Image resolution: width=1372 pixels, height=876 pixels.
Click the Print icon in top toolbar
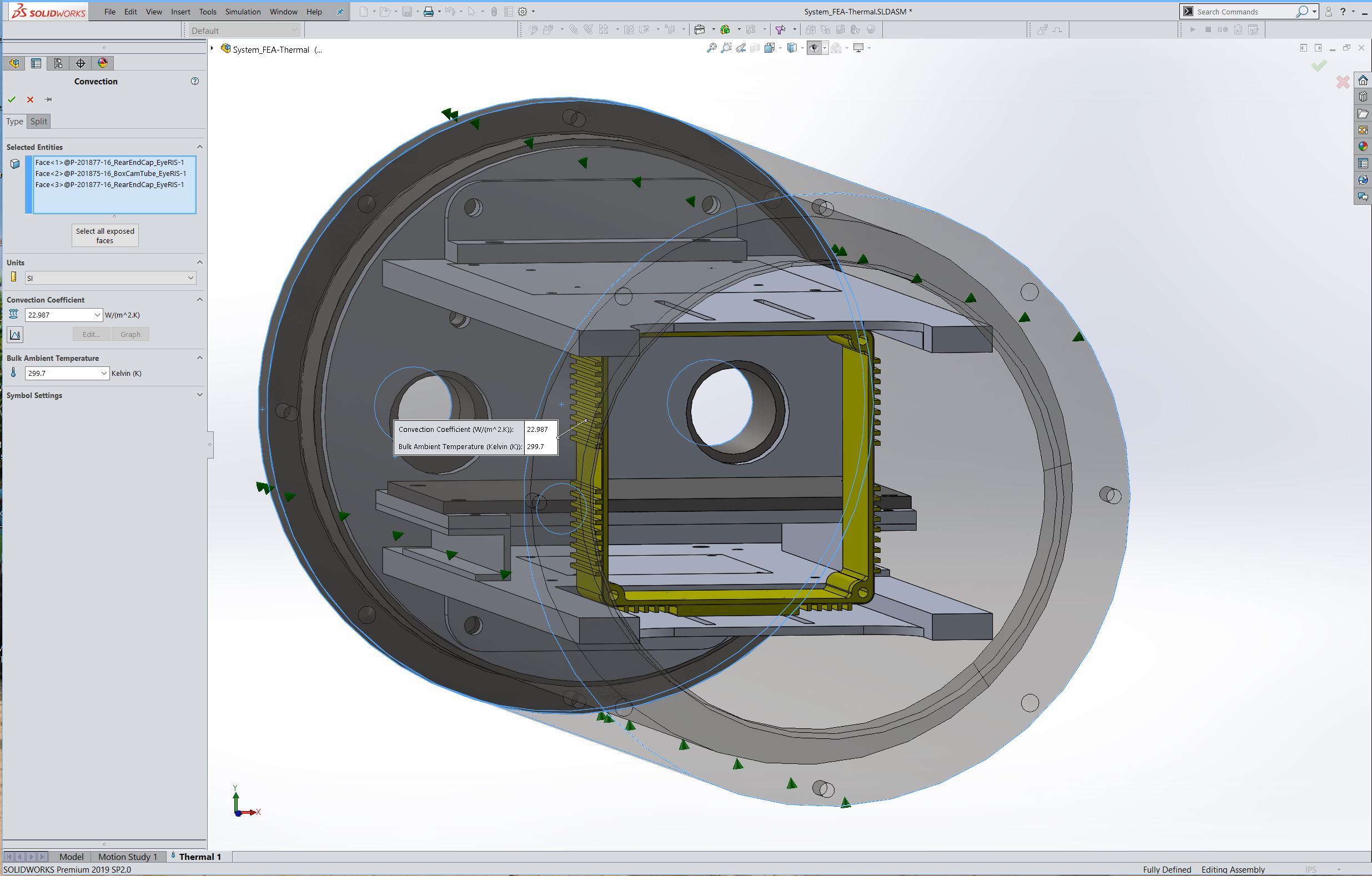tap(429, 12)
